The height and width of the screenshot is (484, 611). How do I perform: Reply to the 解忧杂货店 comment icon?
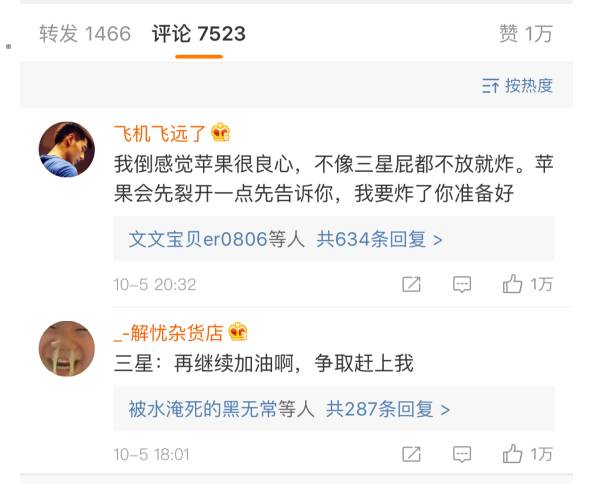(x=462, y=454)
